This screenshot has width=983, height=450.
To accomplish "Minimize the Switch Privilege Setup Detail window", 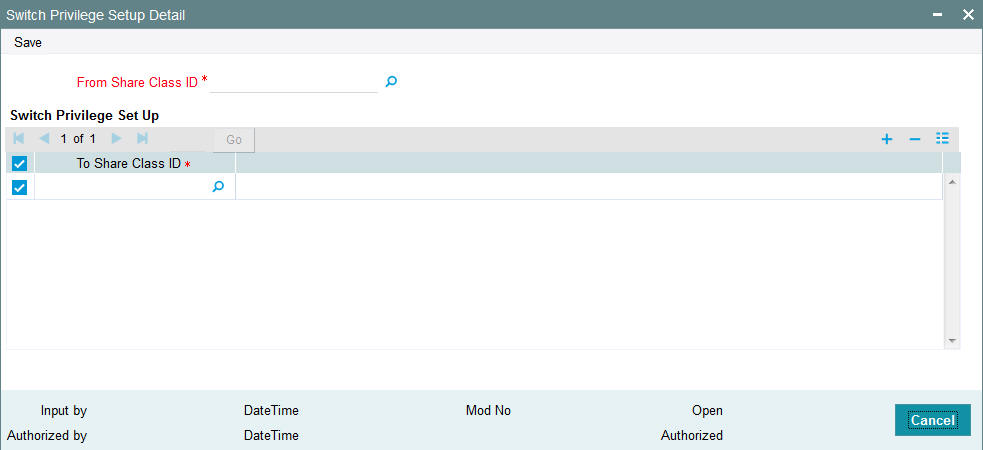I will coord(937,15).
